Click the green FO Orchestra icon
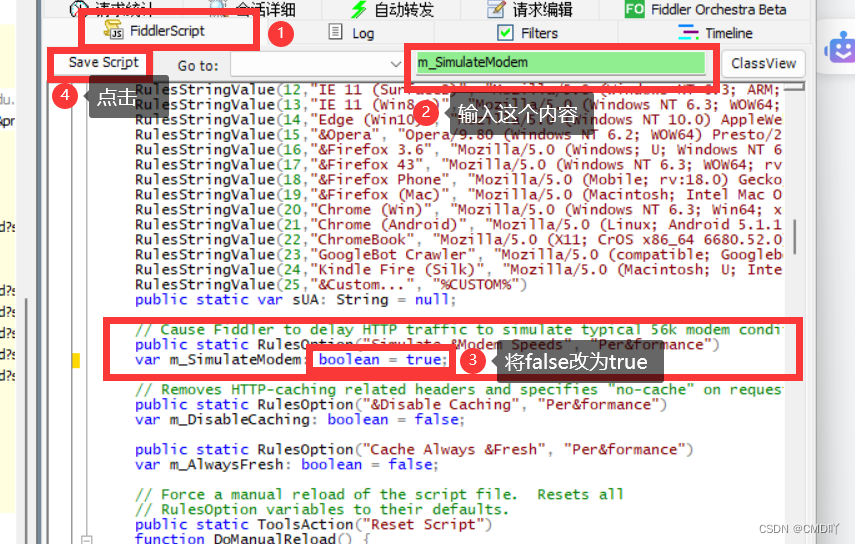 [x=635, y=9]
